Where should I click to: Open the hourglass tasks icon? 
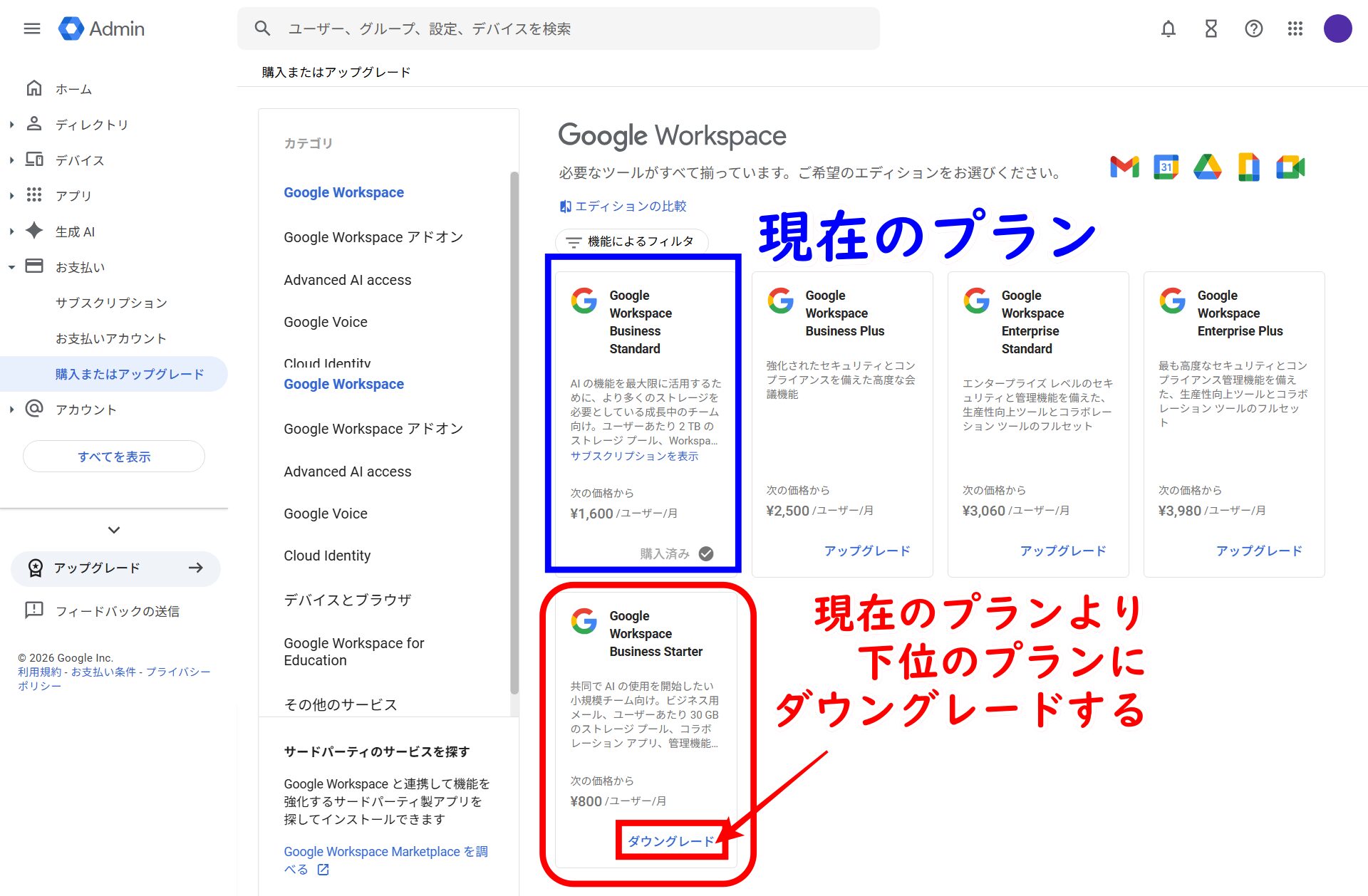1211,28
